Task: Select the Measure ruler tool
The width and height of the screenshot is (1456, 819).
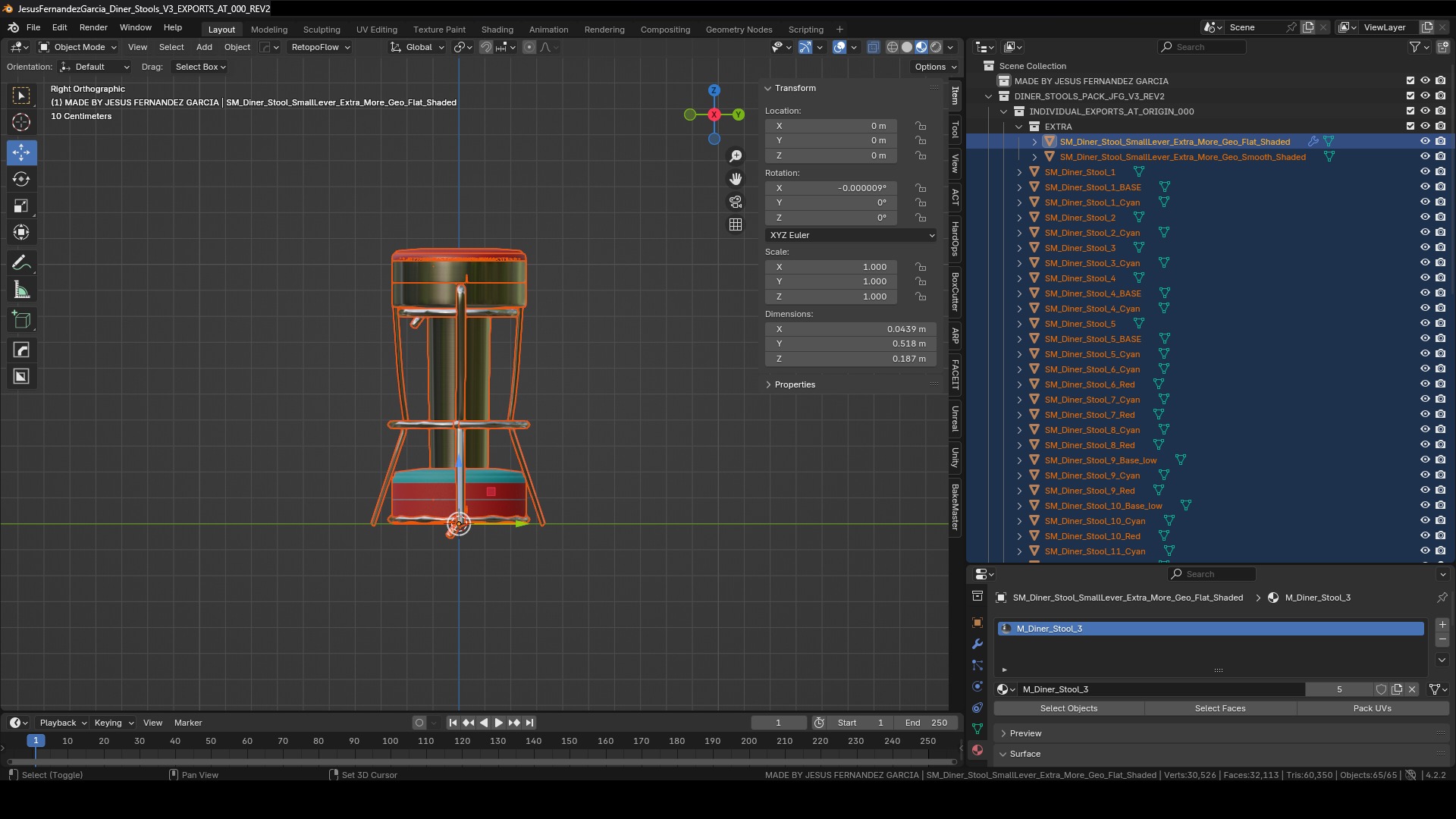Action: pyautogui.click(x=21, y=290)
